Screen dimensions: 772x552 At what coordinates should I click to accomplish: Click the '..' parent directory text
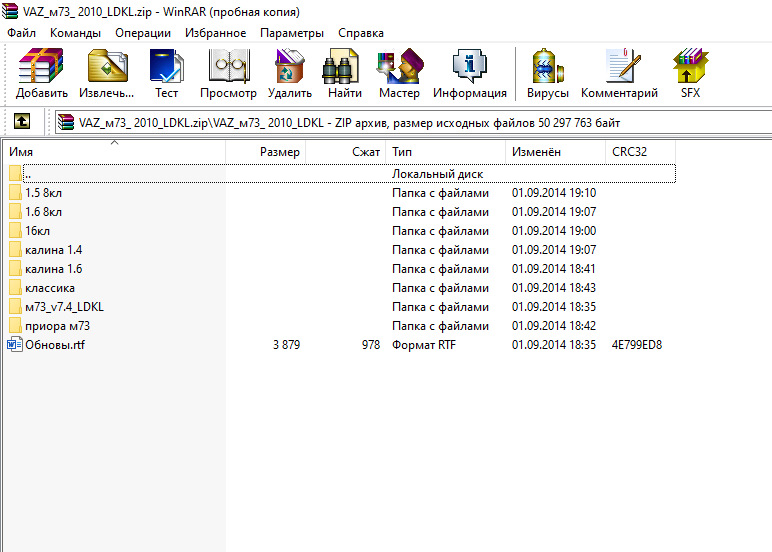pyautogui.click(x=28, y=174)
